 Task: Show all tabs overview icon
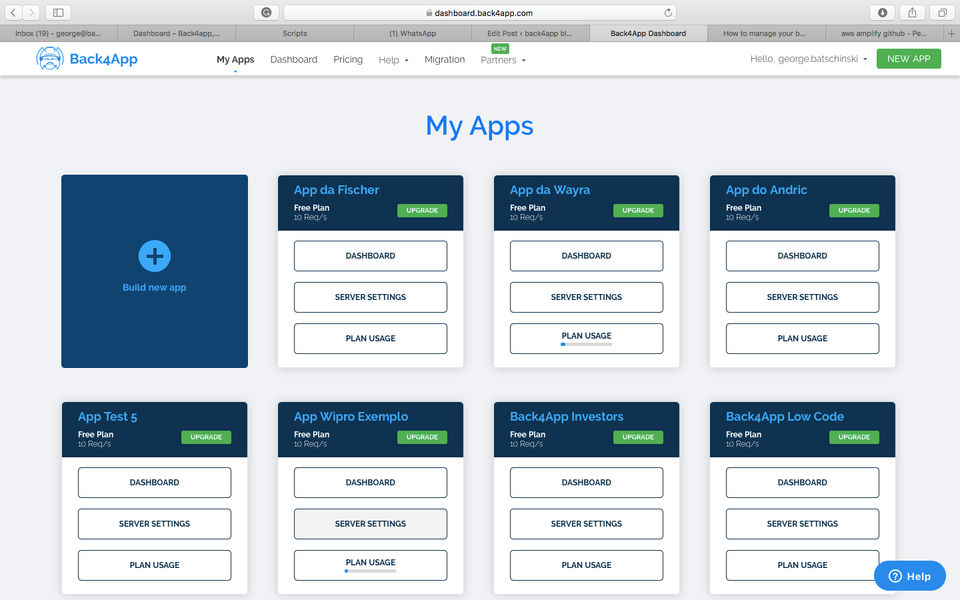[x=942, y=12]
